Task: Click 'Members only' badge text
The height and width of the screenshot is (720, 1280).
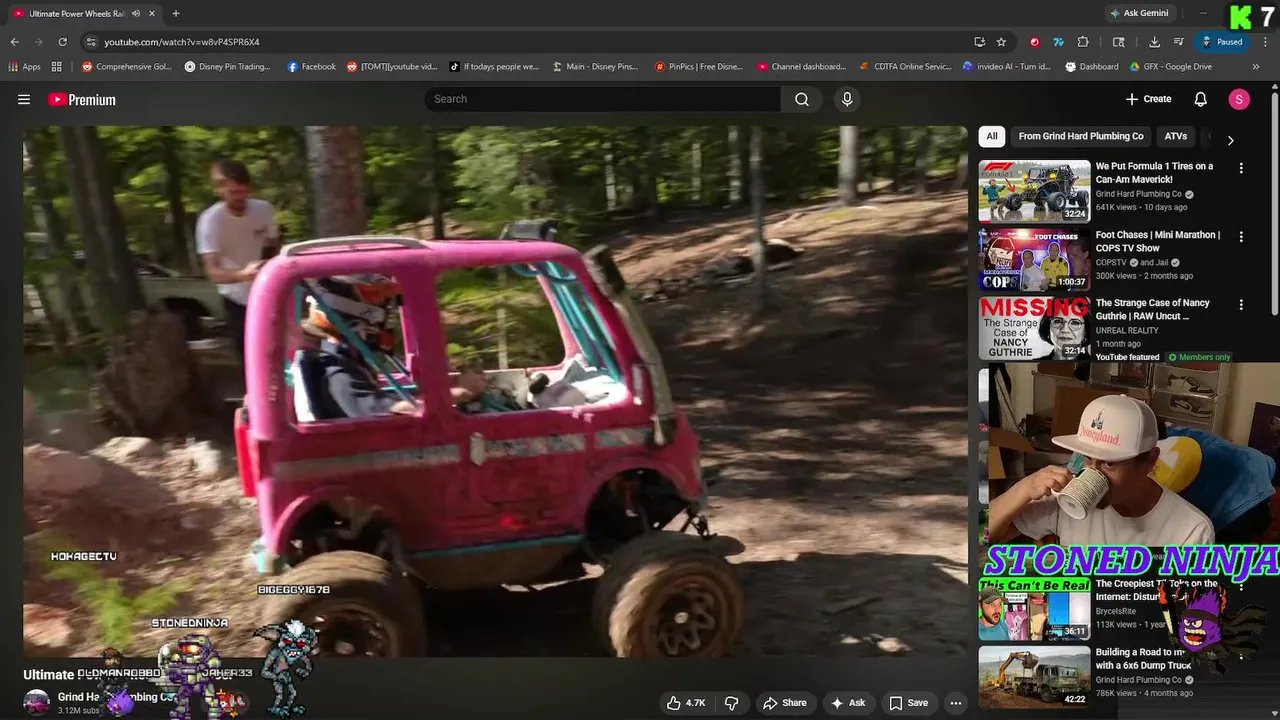Action: [1204, 357]
